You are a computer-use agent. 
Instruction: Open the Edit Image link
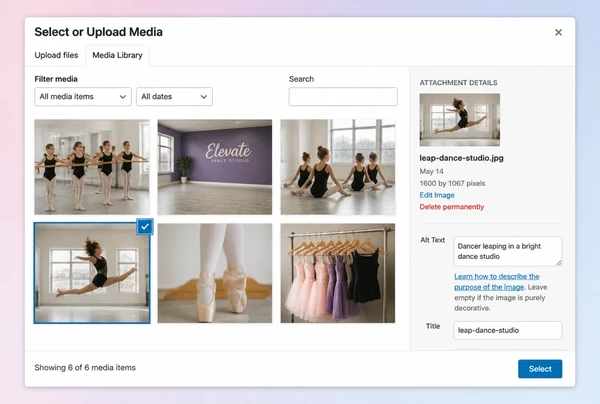(x=437, y=195)
